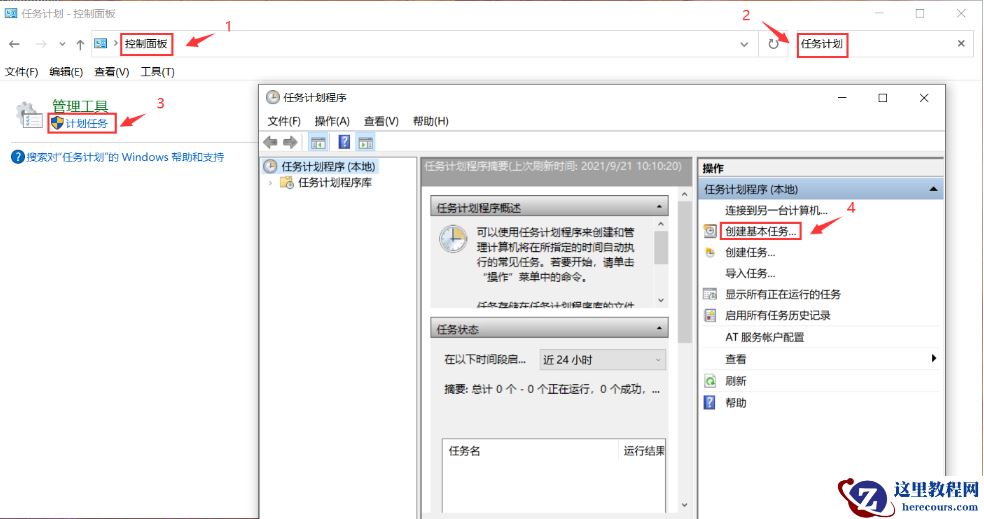Screen dimensions: 984x519
Task: Open the 计划任务 link
Action: tap(87, 123)
